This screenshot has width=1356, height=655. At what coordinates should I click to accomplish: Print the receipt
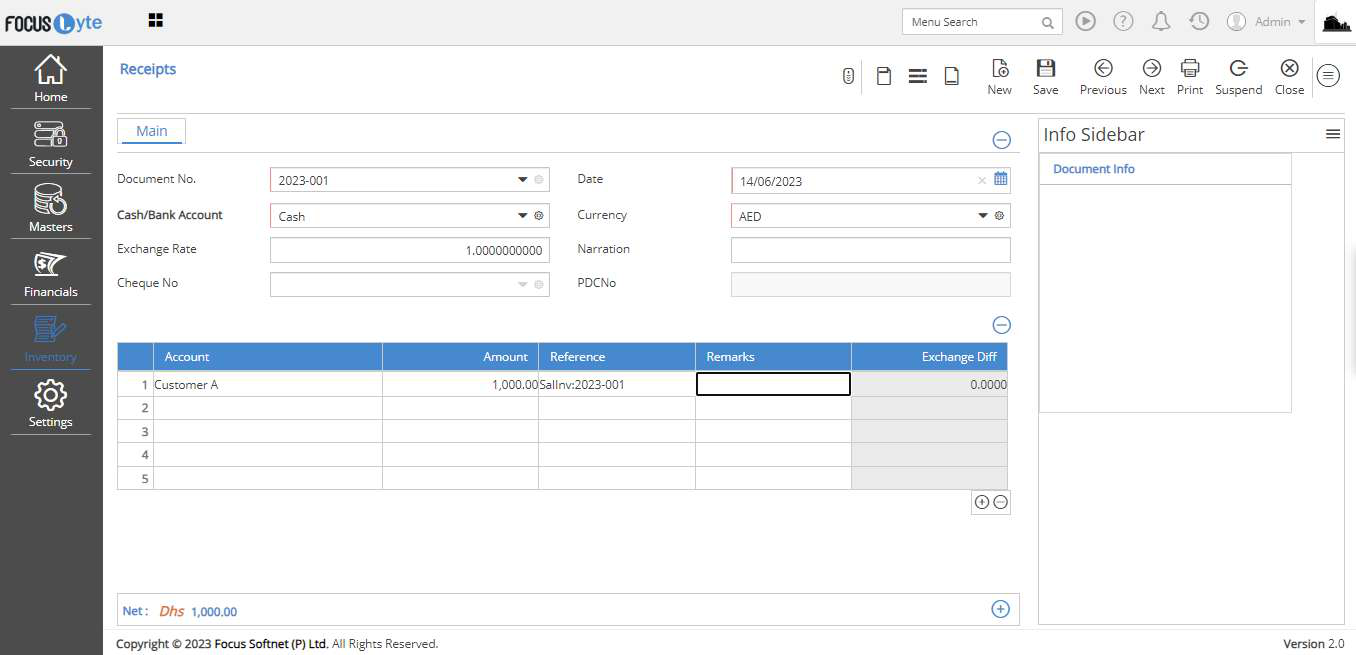tap(1190, 76)
